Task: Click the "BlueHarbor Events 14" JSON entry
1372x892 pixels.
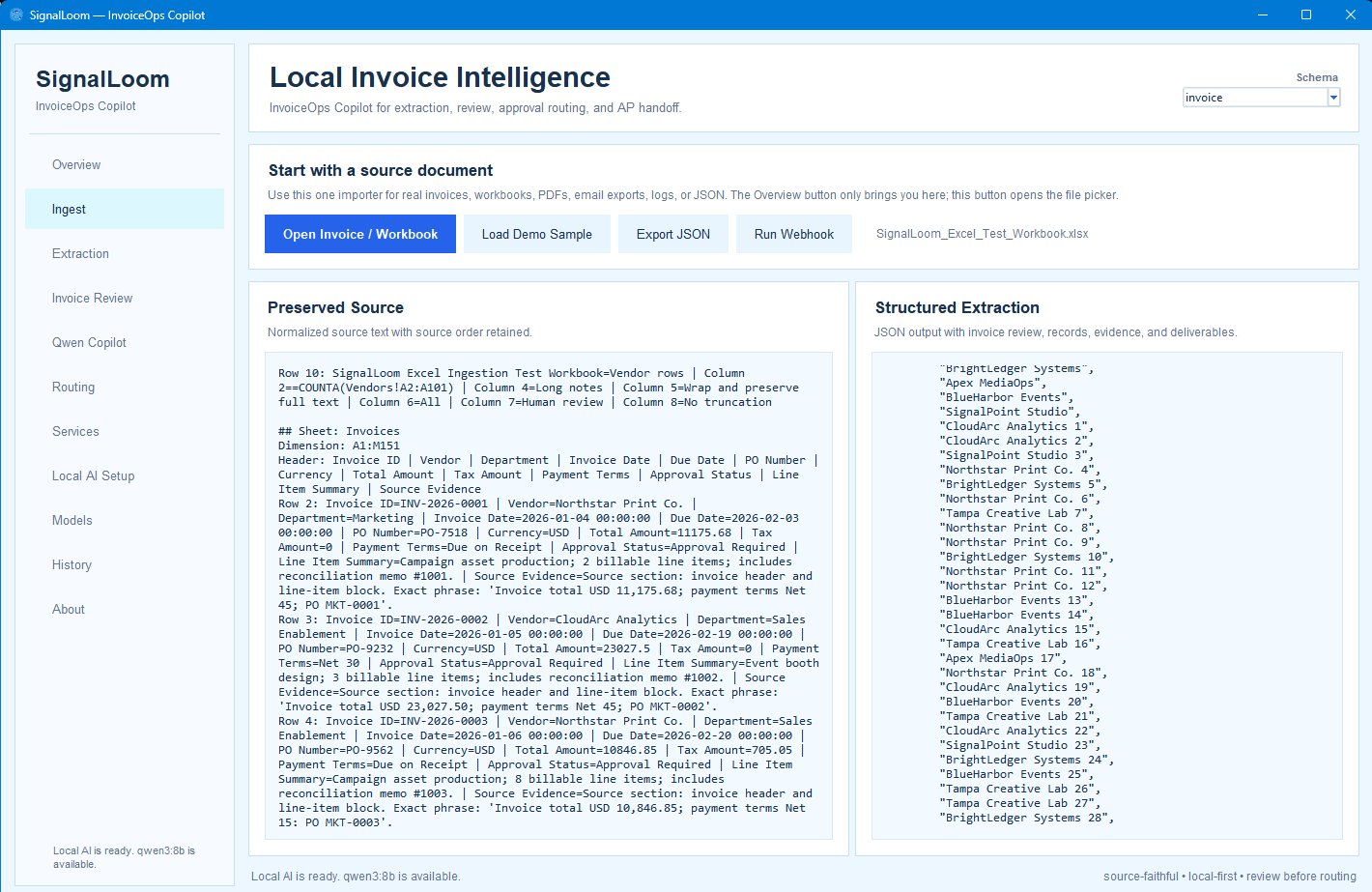Action: (1019, 615)
